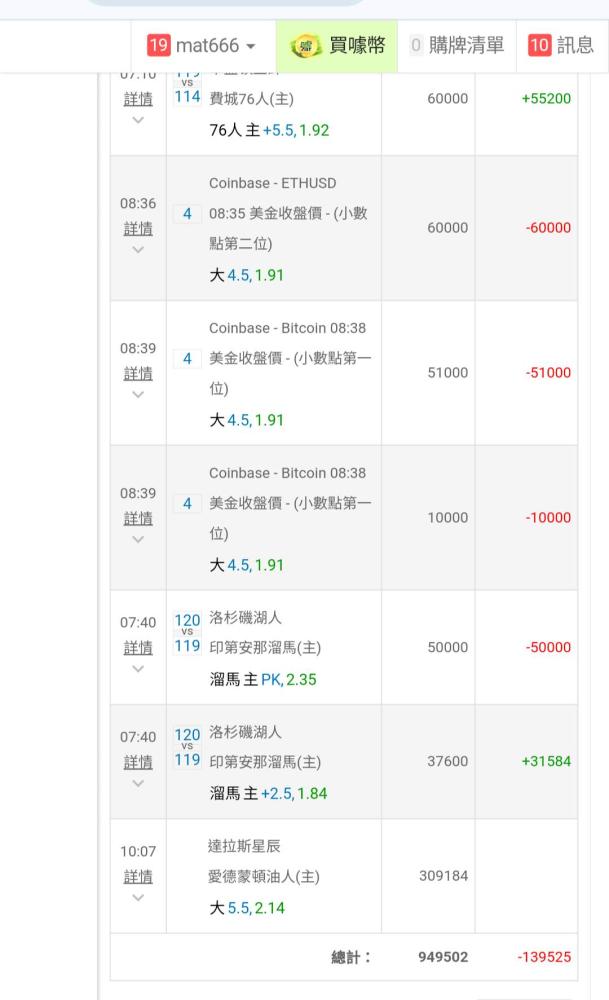Open 詳情 link for the 51000 Bitcoin bet
This screenshot has width=609, height=1000.
[x=138, y=373]
